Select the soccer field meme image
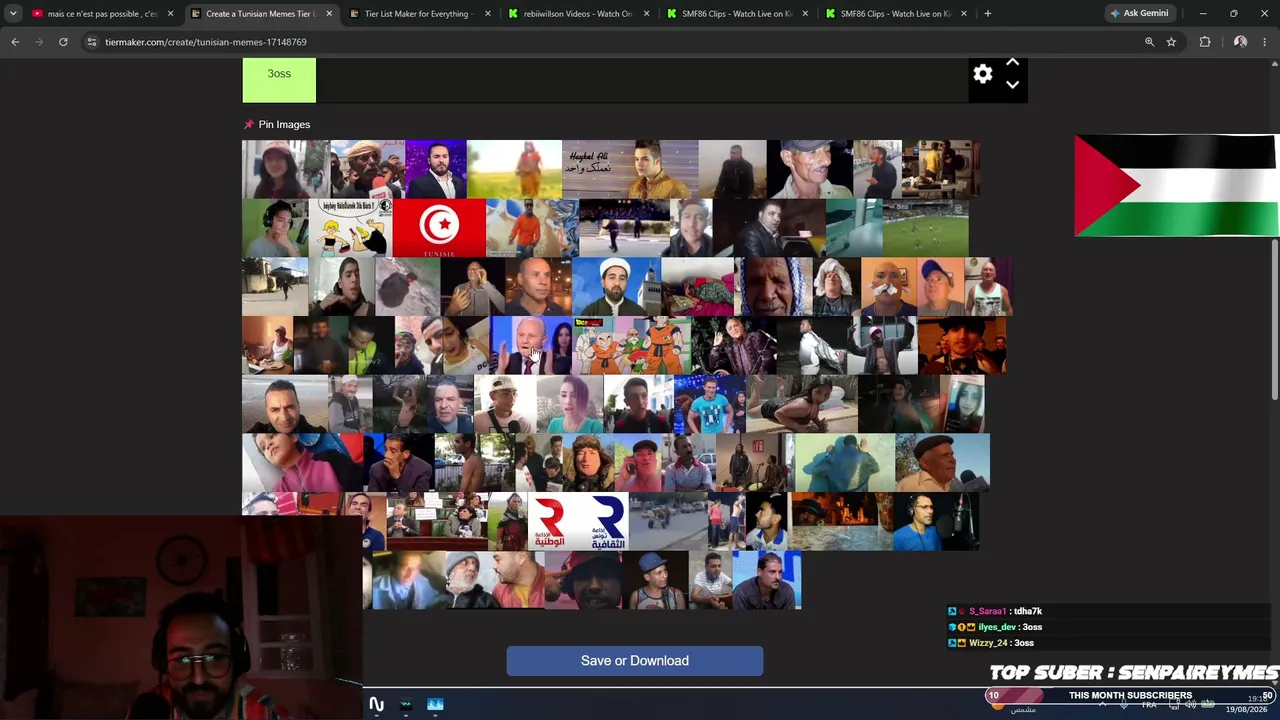Viewport: 1280px width, 720px height. click(x=926, y=227)
